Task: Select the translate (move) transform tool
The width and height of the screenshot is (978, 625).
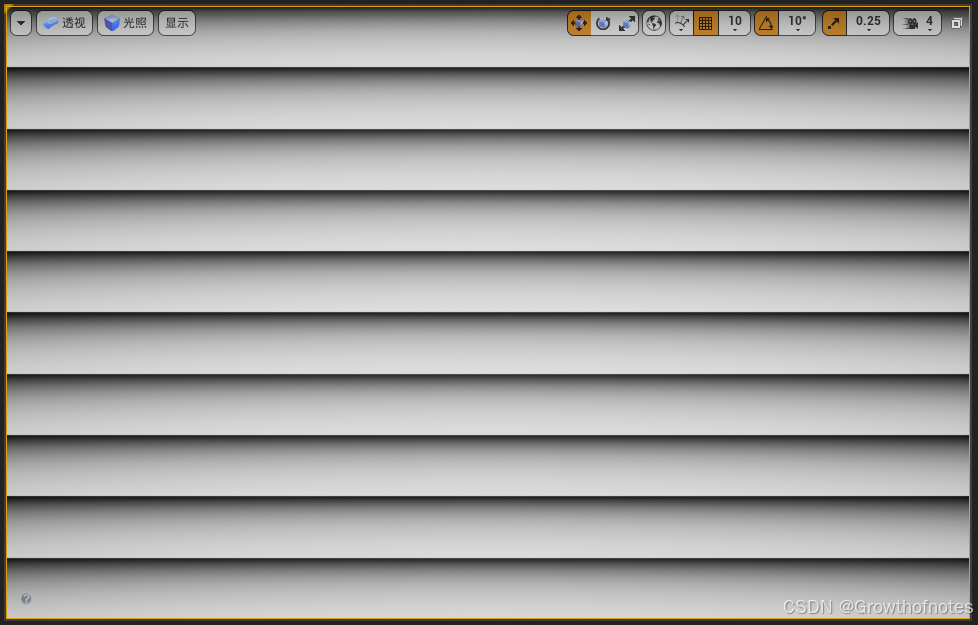Action: (579, 23)
